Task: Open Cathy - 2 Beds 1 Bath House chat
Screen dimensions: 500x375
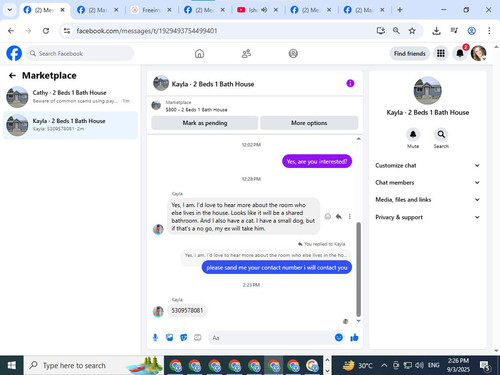Action: [70, 97]
